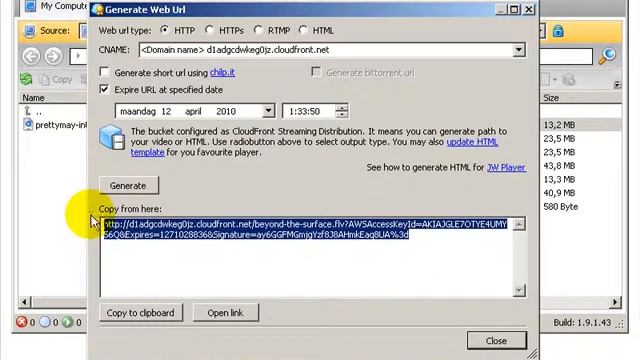Open the JW Player link
Screen dimensions: 640x360
point(506,167)
